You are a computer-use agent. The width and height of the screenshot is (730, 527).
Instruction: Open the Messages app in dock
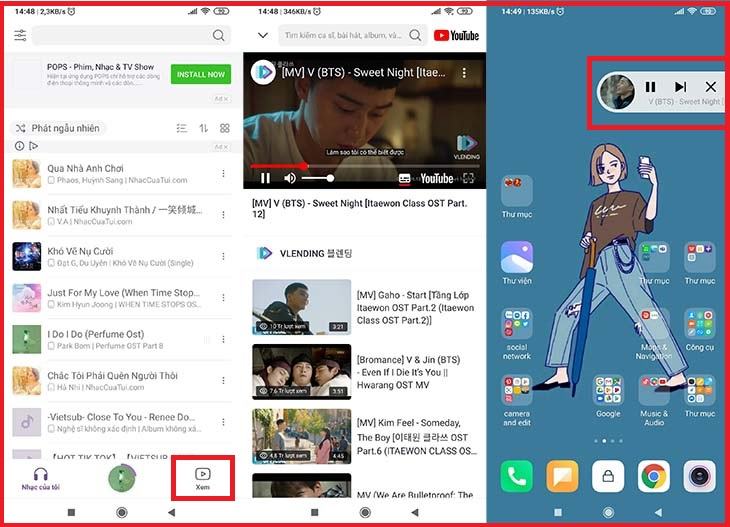562,476
